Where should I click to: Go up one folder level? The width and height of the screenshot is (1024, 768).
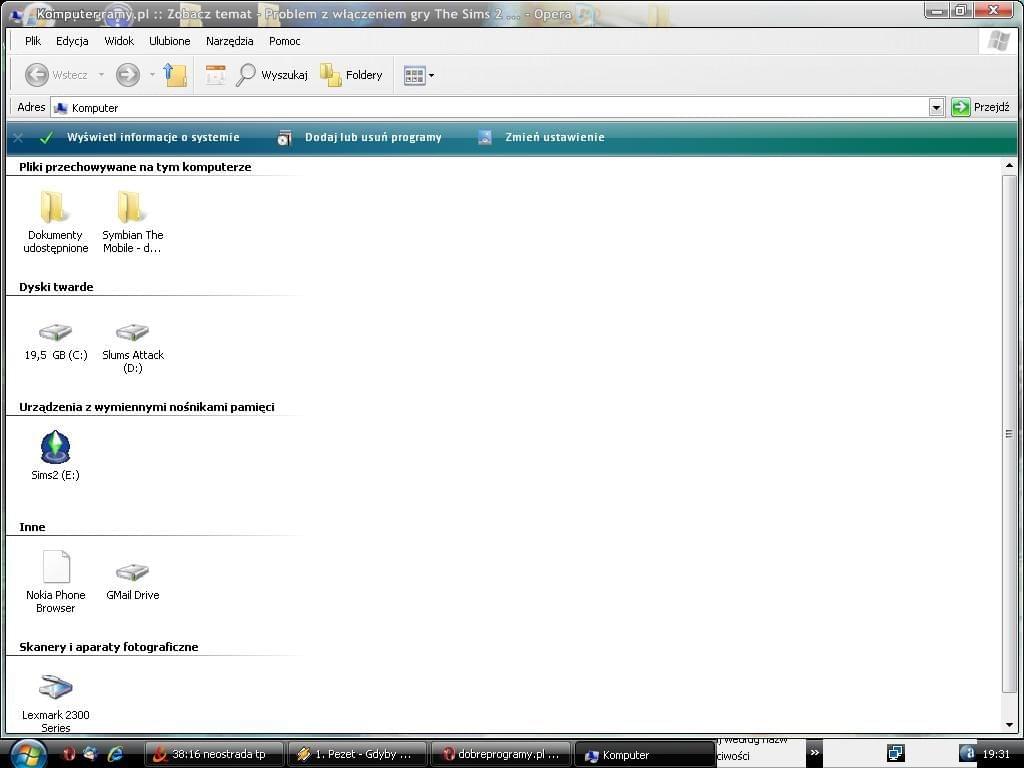(x=175, y=75)
